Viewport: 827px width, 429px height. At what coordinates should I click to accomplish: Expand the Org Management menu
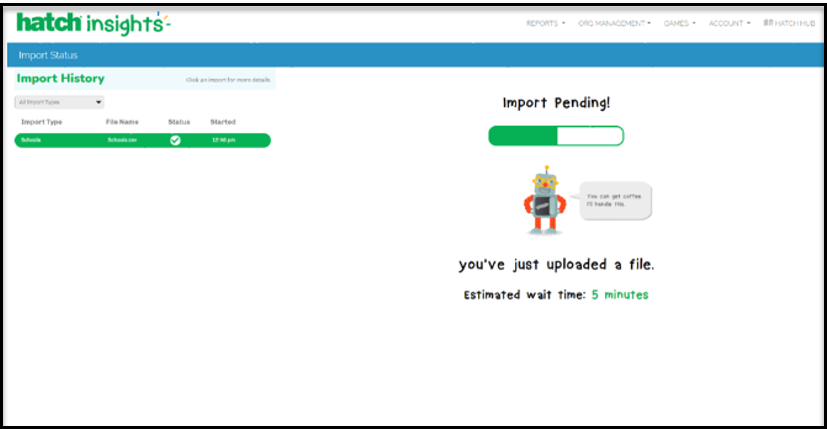(614, 23)
